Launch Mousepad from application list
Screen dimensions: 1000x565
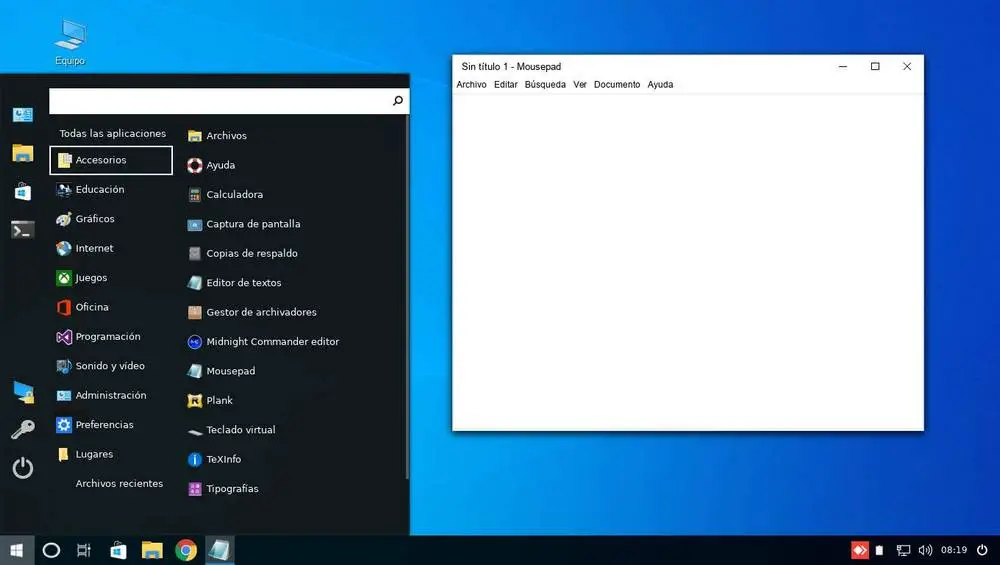pyautogui.click(x=221, y=371)
